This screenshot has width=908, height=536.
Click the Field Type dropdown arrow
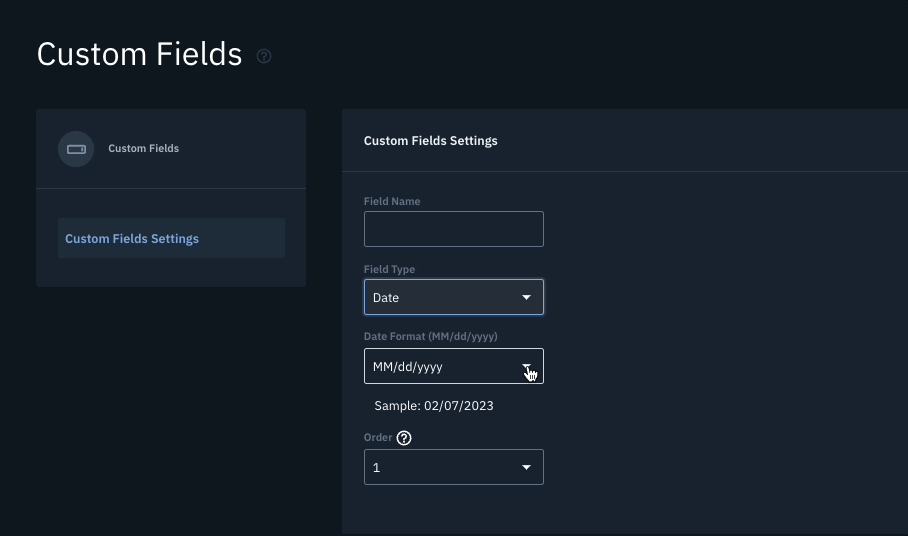[526, 298]
